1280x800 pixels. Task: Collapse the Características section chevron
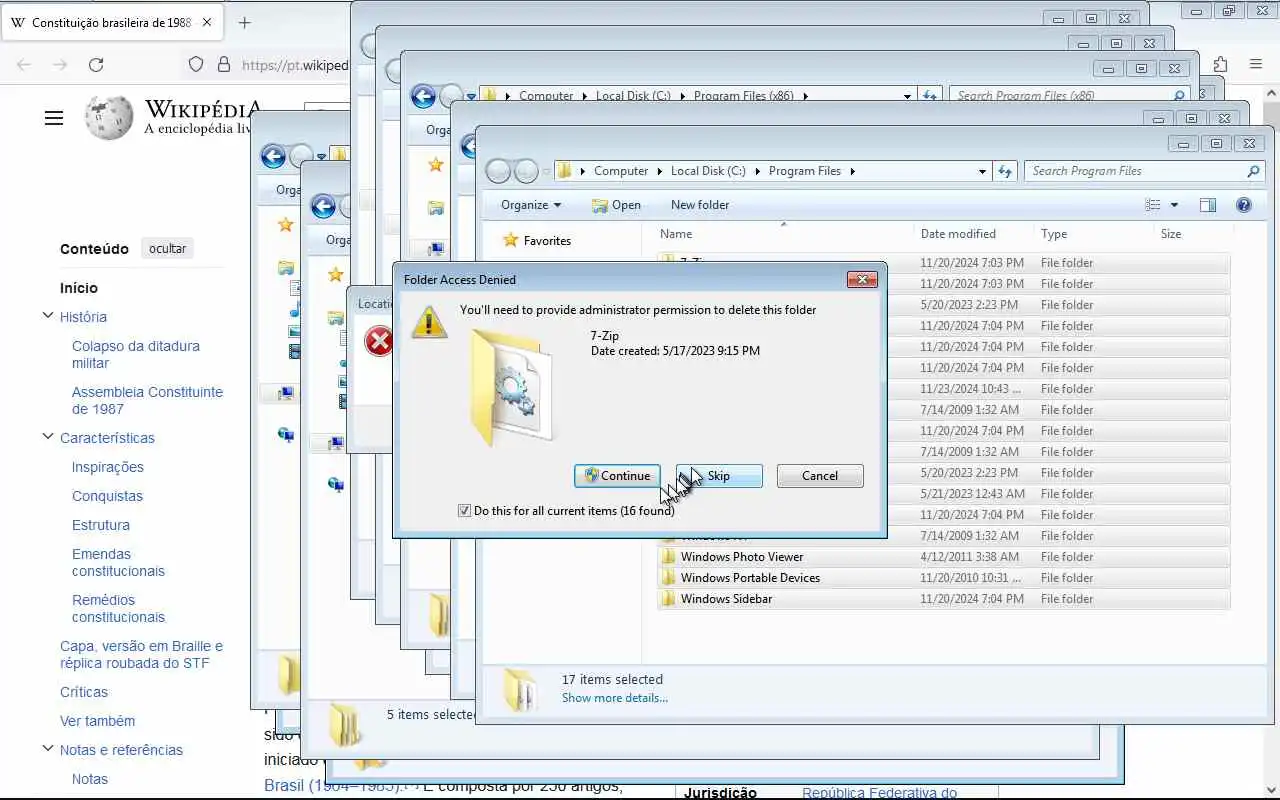[x=47, y=437]
